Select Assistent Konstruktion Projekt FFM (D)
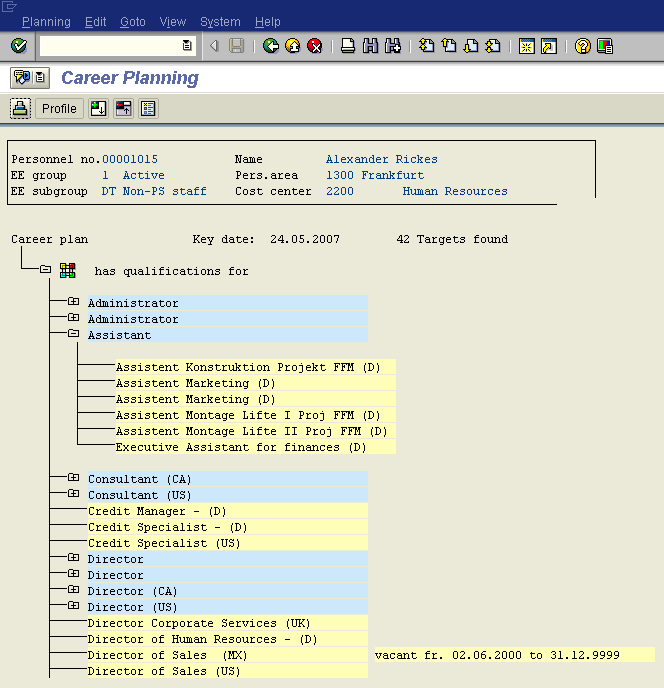 coord(255,367)
